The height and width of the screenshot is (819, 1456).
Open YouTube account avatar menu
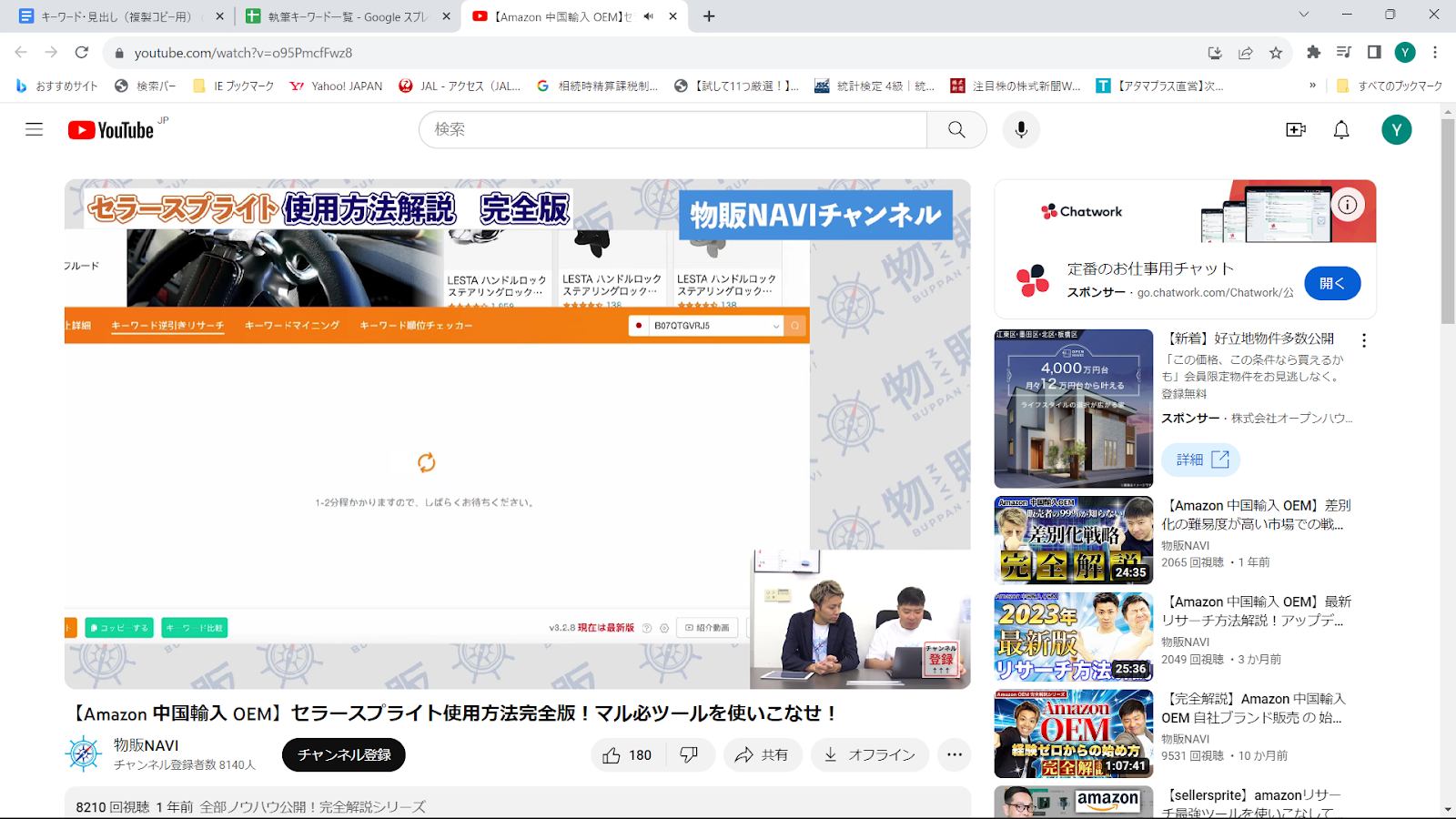click(x=1397, y=129)
